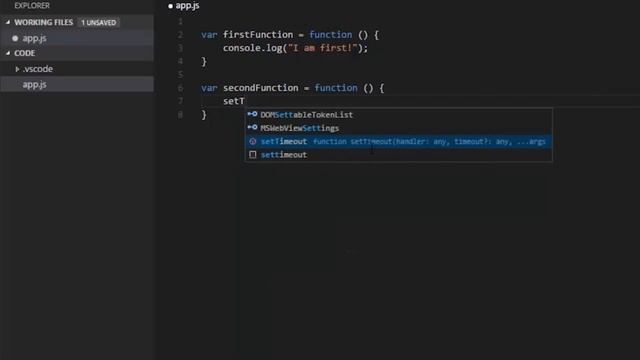This screenshot has height=360, width=640.
Task: Click the EXPLORER panel title
Action: [x=32, y=6]
